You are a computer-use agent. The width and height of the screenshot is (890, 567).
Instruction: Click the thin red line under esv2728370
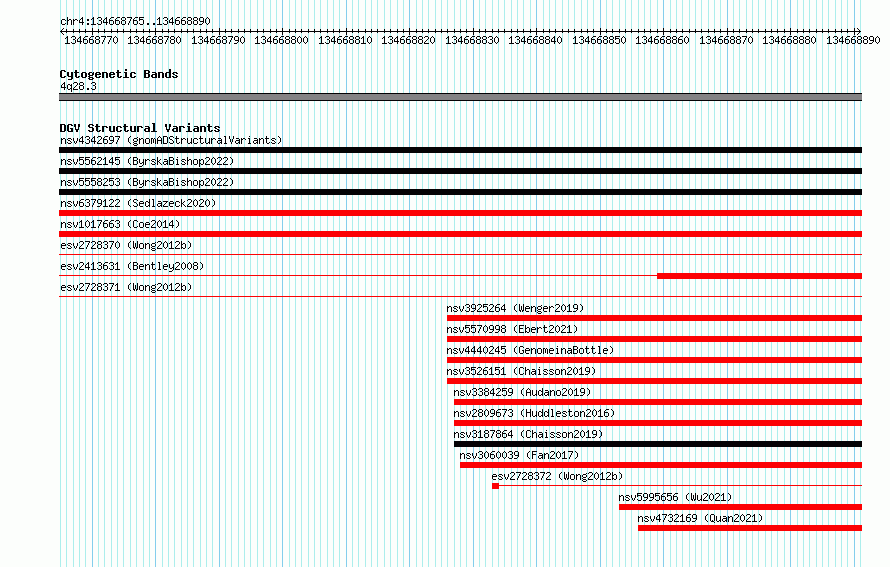[460, 255]
